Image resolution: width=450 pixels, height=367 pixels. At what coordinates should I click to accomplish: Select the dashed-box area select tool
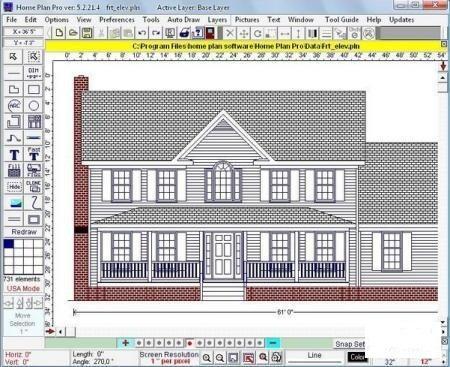[x=34, y=57]
